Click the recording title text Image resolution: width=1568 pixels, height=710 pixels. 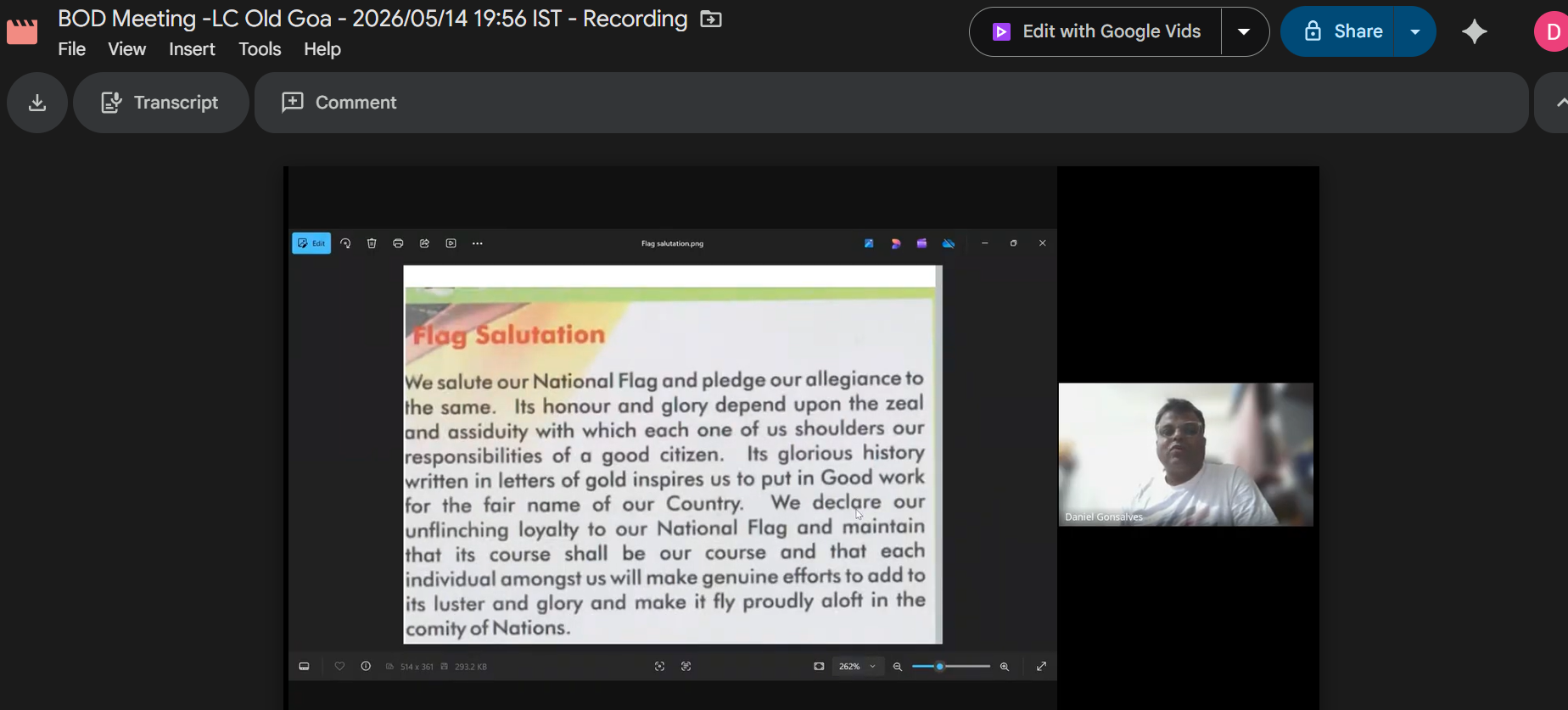pos(372,19)
